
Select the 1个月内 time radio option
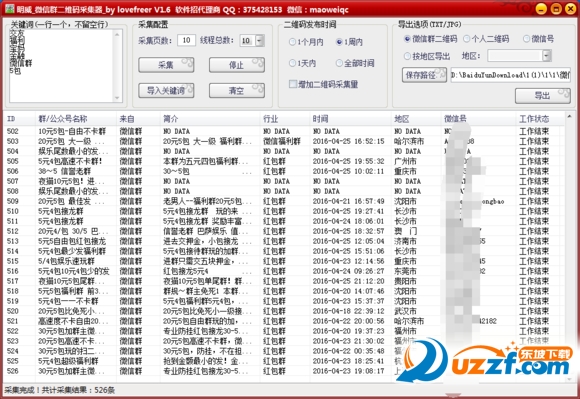306,42
